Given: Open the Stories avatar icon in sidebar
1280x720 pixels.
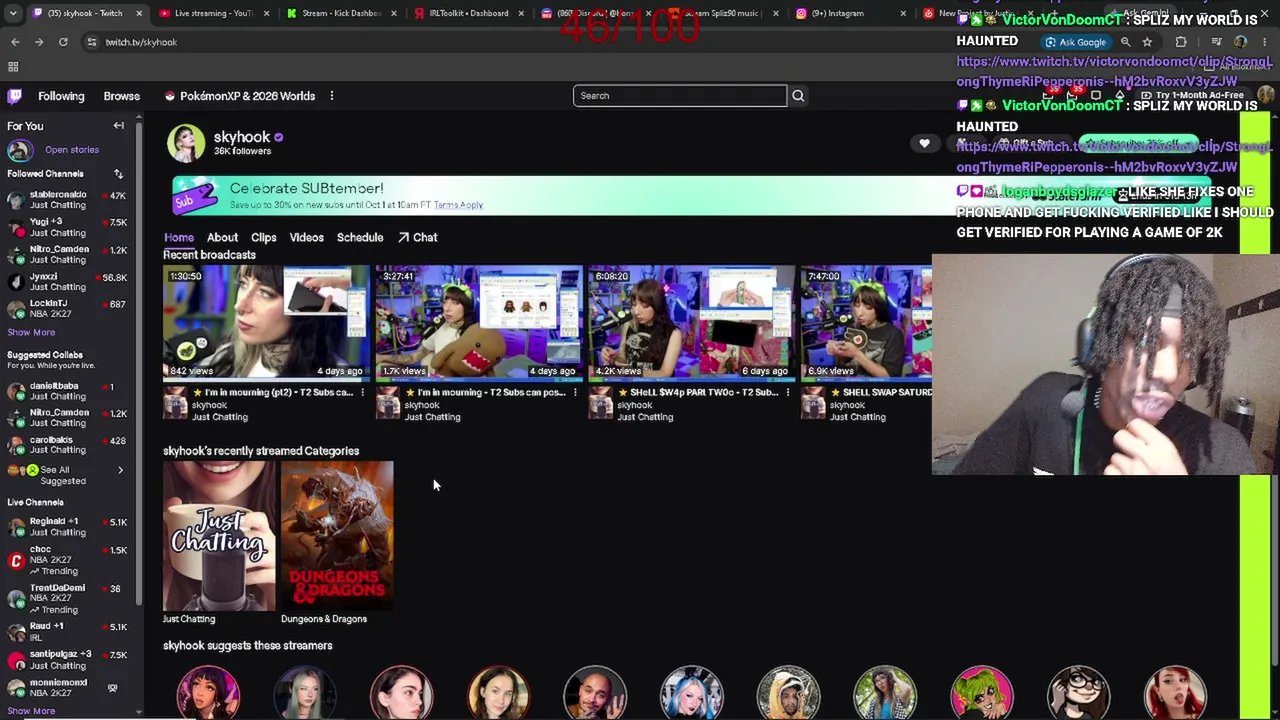Looking at the screenshot, I should 18,150.
